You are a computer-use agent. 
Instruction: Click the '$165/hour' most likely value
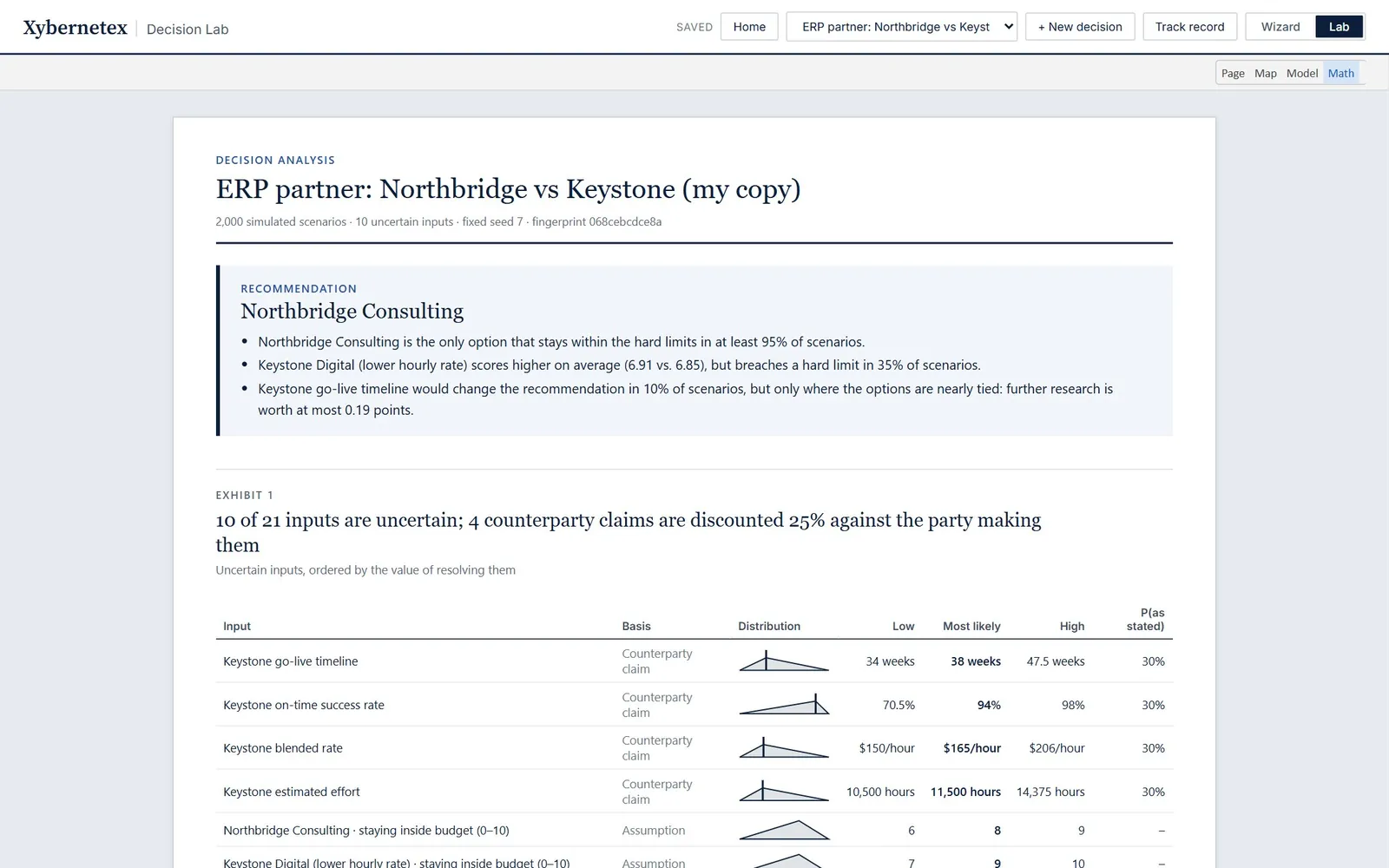point(971,748)
